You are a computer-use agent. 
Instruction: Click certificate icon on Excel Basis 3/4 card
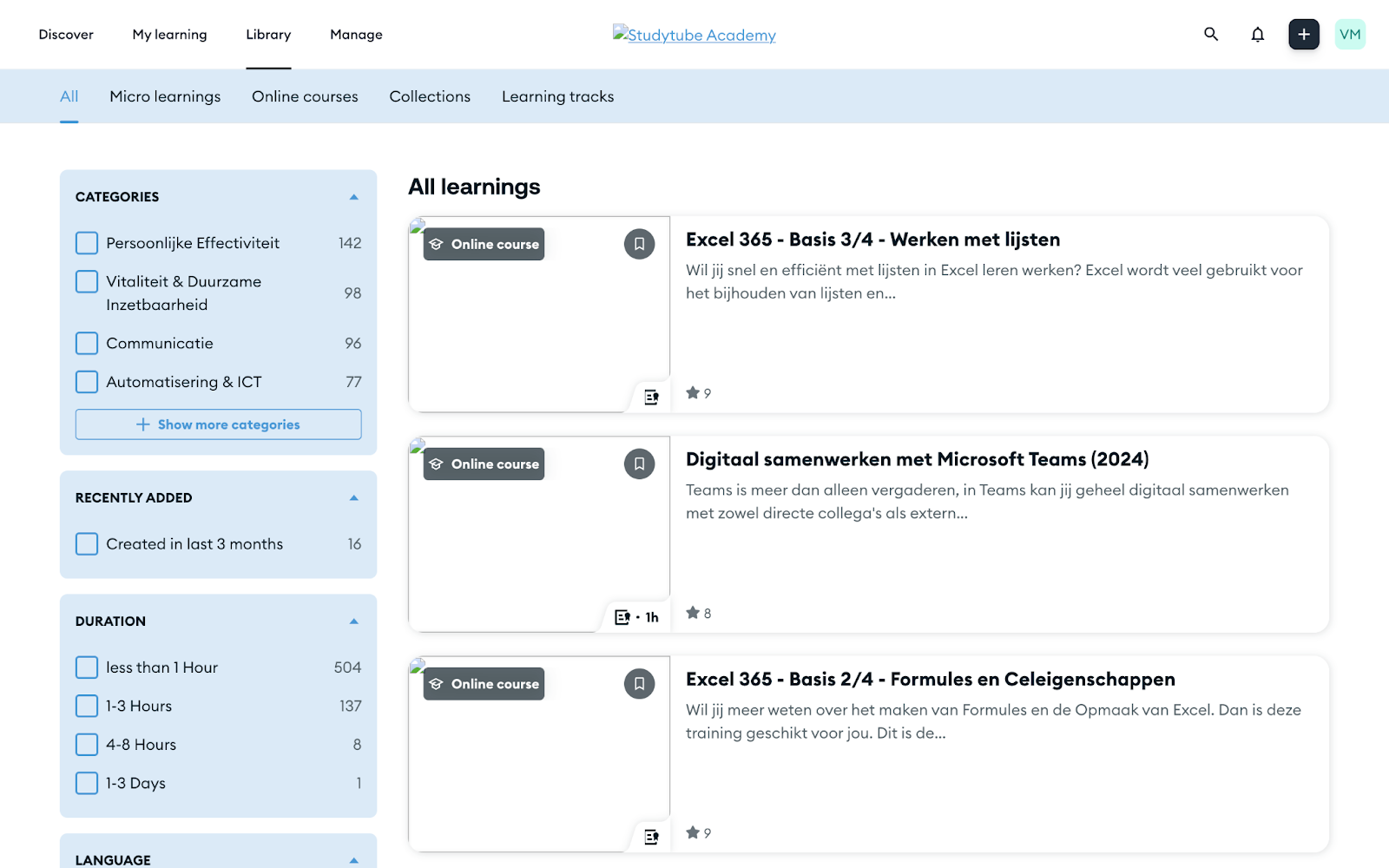click(651, 398)
